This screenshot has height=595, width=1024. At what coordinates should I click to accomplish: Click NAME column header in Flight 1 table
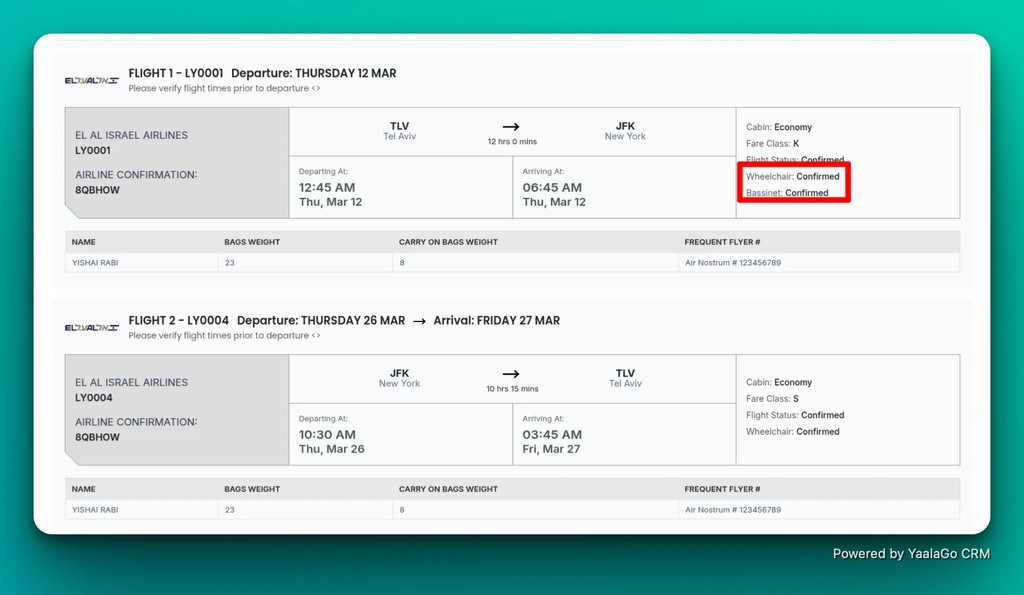(x=84, y=242)
